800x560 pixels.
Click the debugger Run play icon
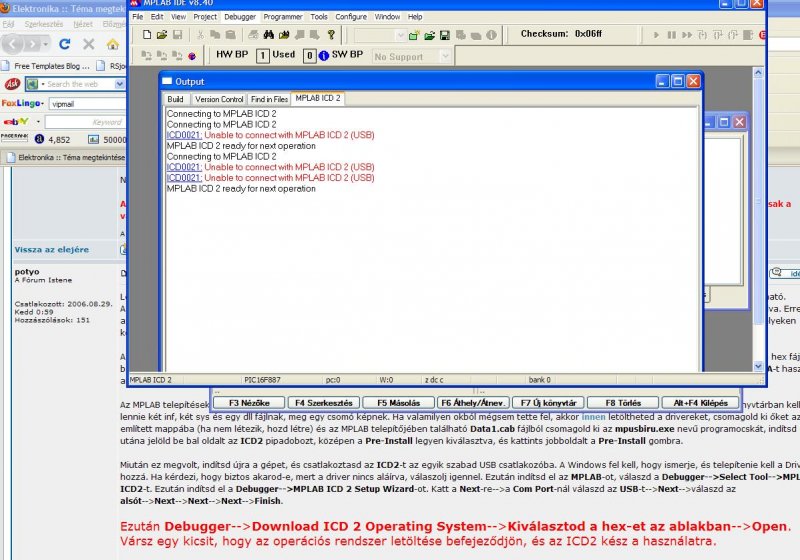tap(656, 35)
